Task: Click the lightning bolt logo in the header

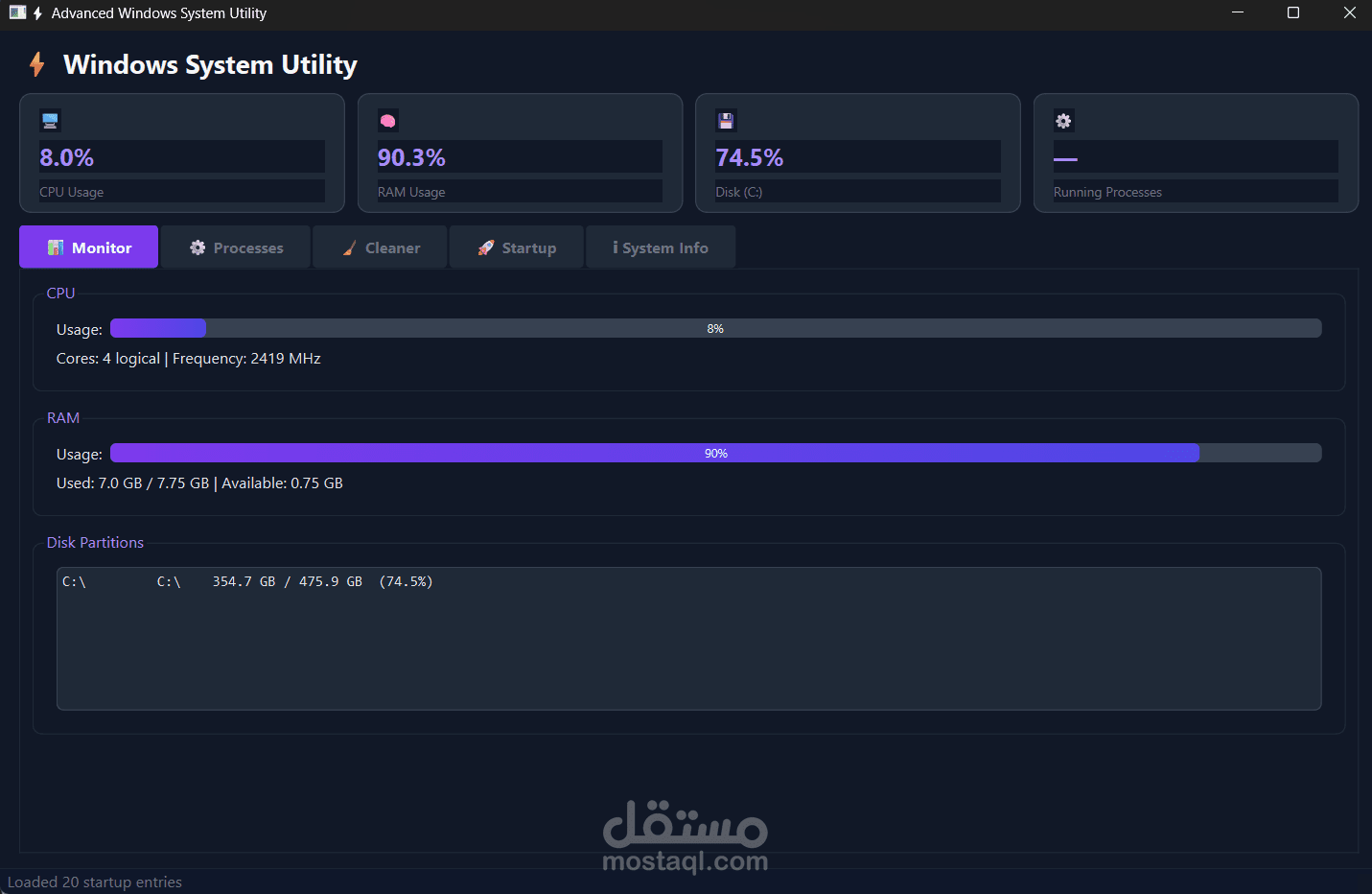Action: [37, 64]
